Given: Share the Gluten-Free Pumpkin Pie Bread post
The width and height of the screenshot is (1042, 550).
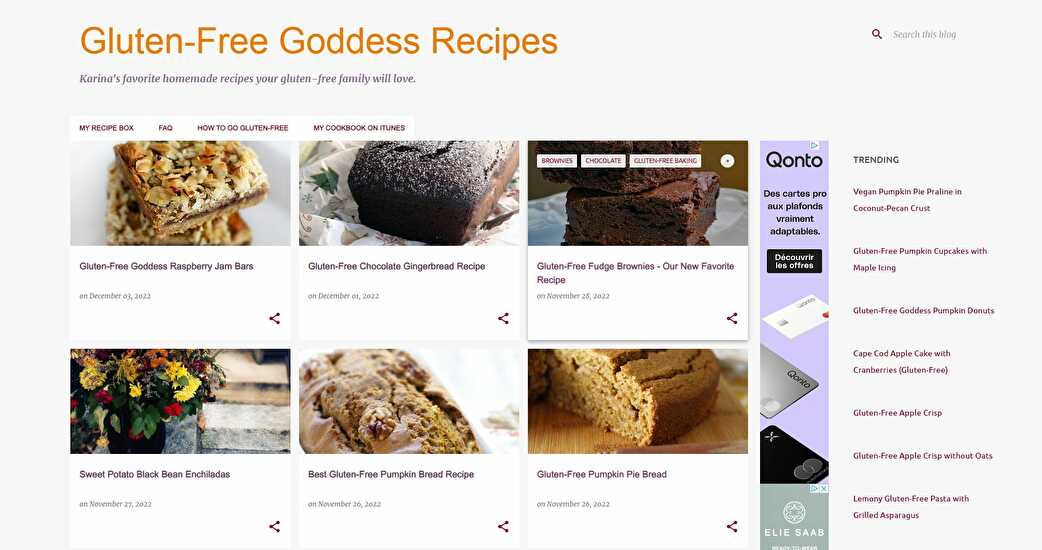Looking at the screenshot, I should pyautogui.click(x=732, y=526).
